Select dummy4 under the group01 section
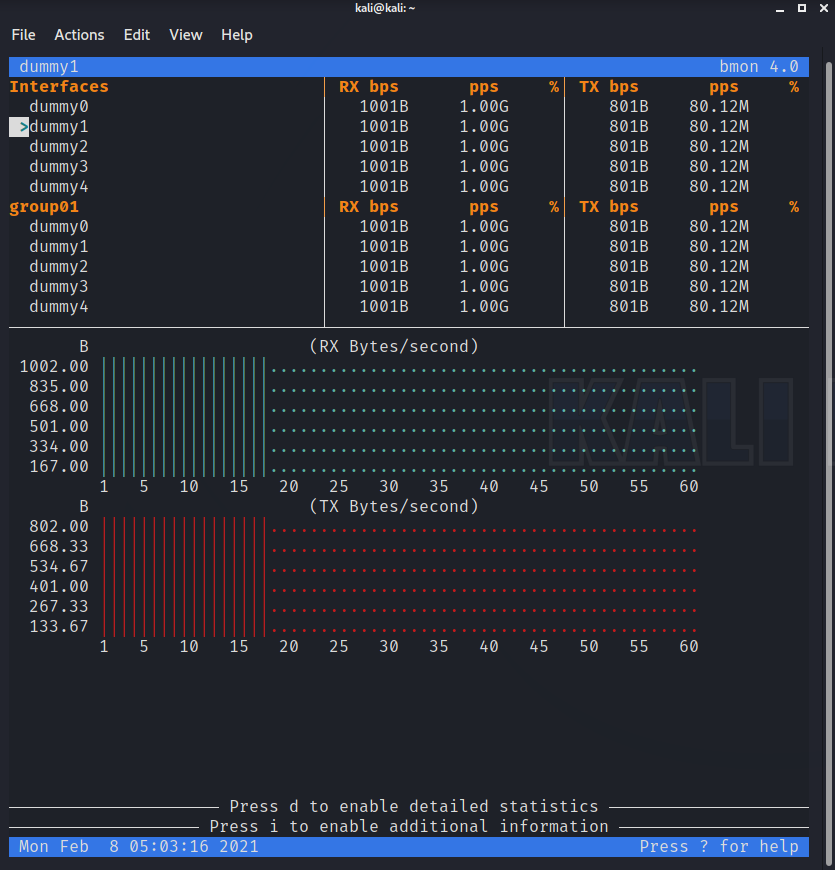This screenshot has width=835, height=870. pos(59,307)
